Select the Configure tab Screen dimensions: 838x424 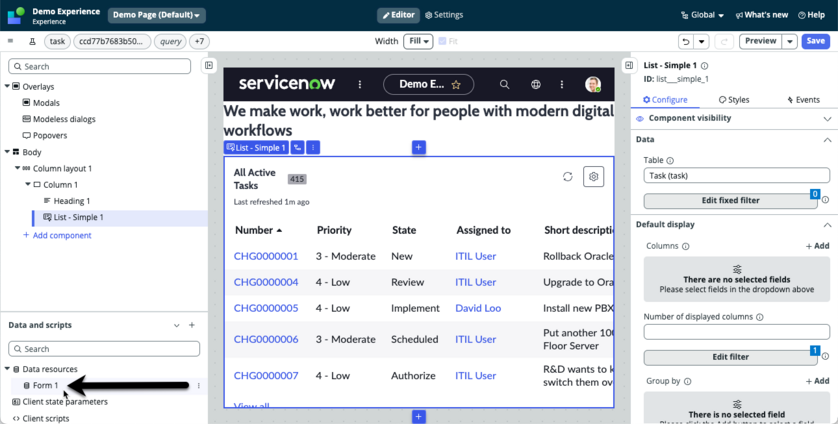point(665,99)
